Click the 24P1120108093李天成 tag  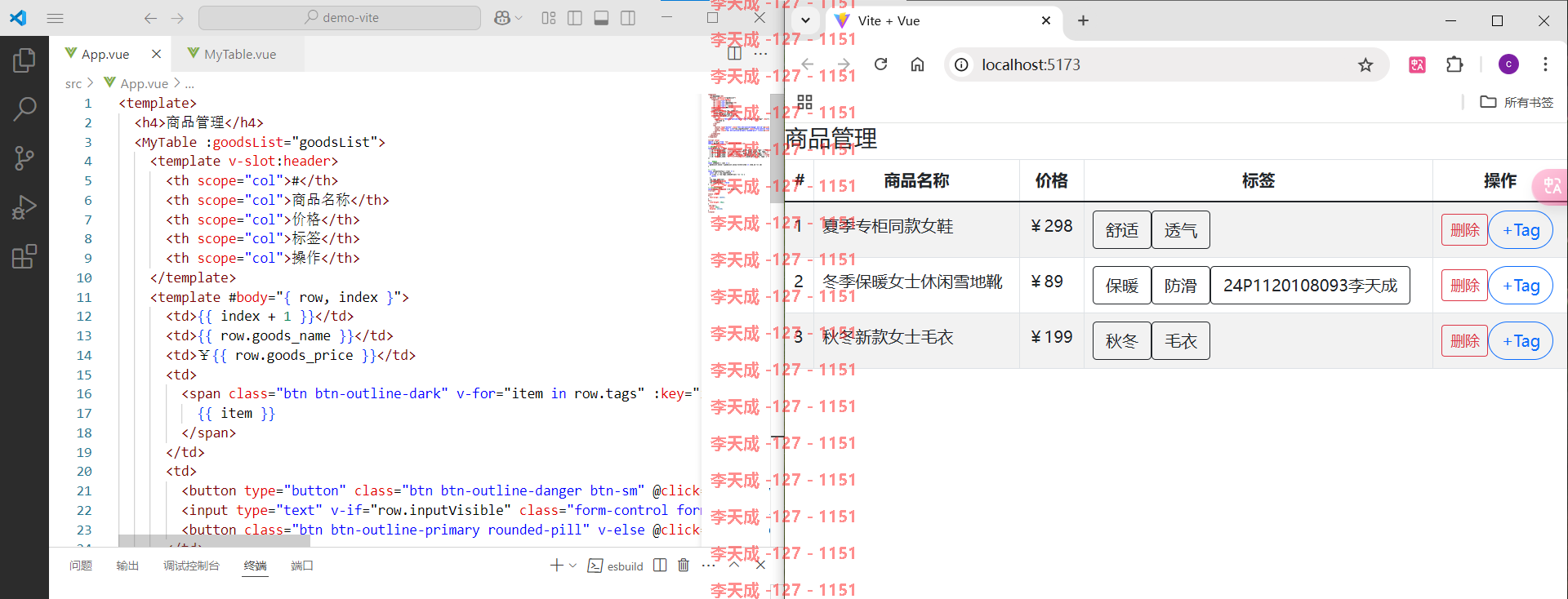1310,286
